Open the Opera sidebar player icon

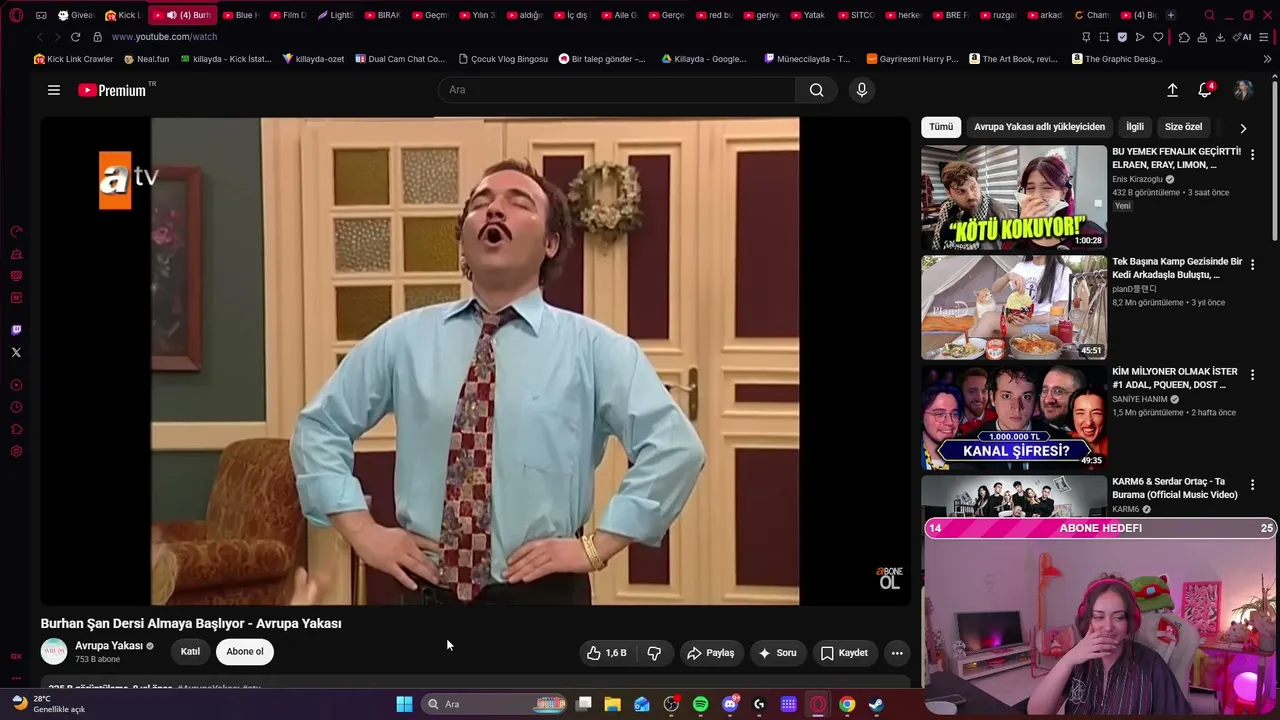[x=16, y=385]
